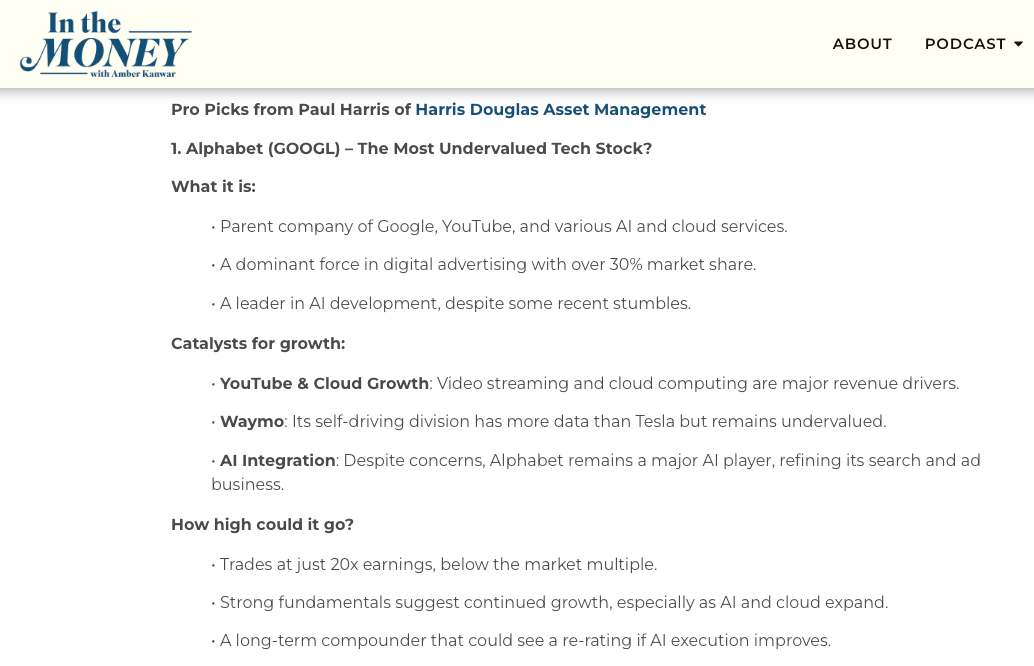Click the digital advertising market share bullet

[x=487, y=265]
